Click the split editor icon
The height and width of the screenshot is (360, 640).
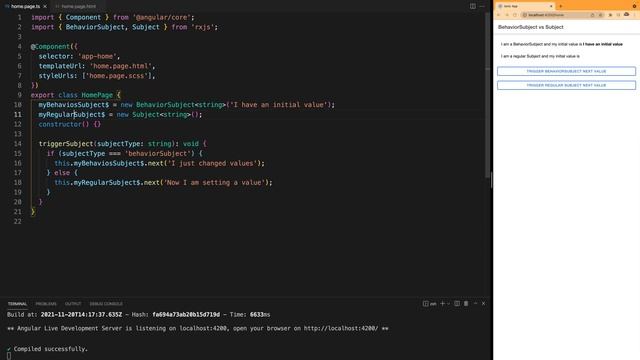coord(473,6)
